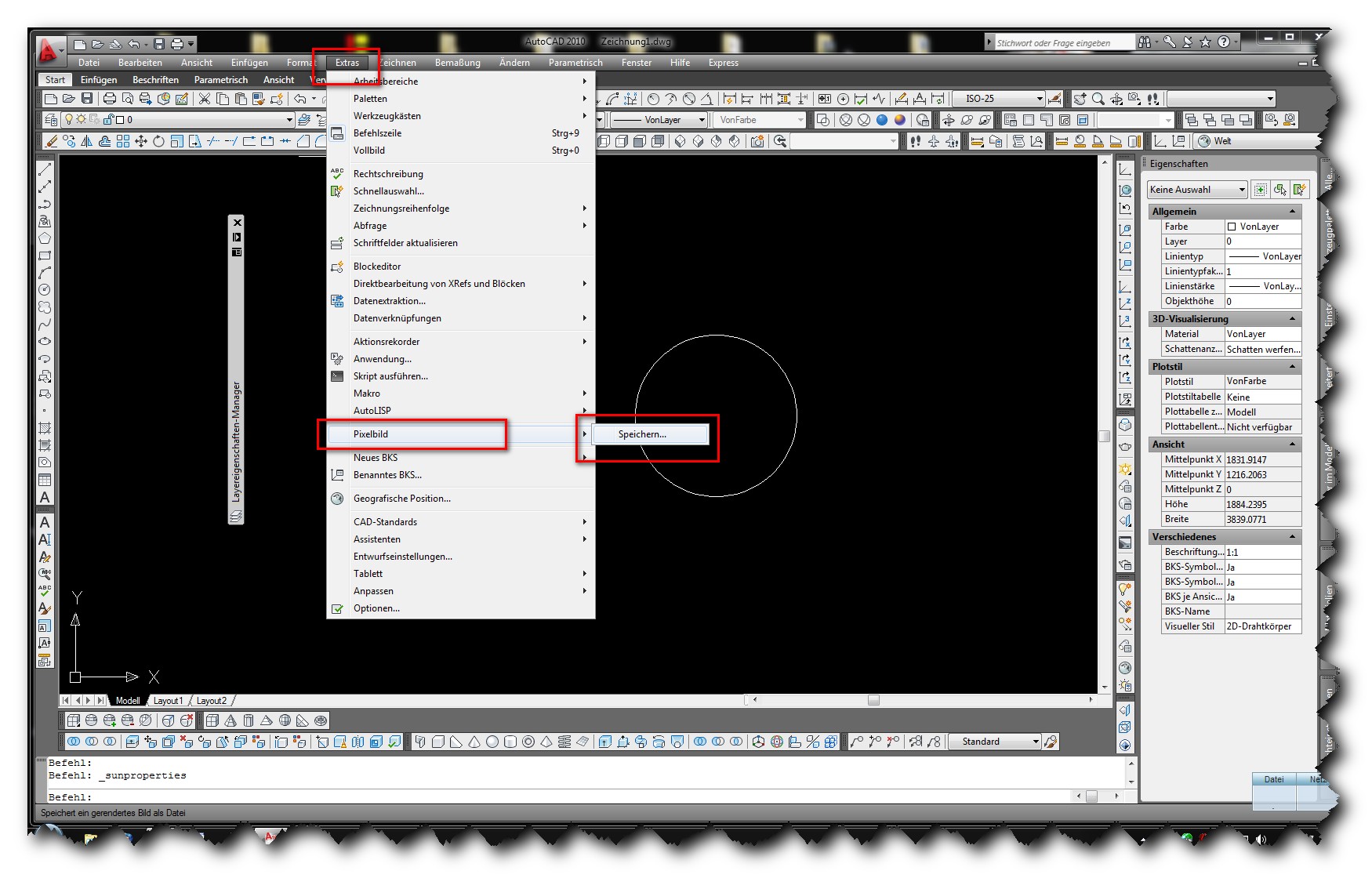Apply the blue sphere realistic visual style
The height and width of the screenshot is (878, 1372).
point(882,120)
